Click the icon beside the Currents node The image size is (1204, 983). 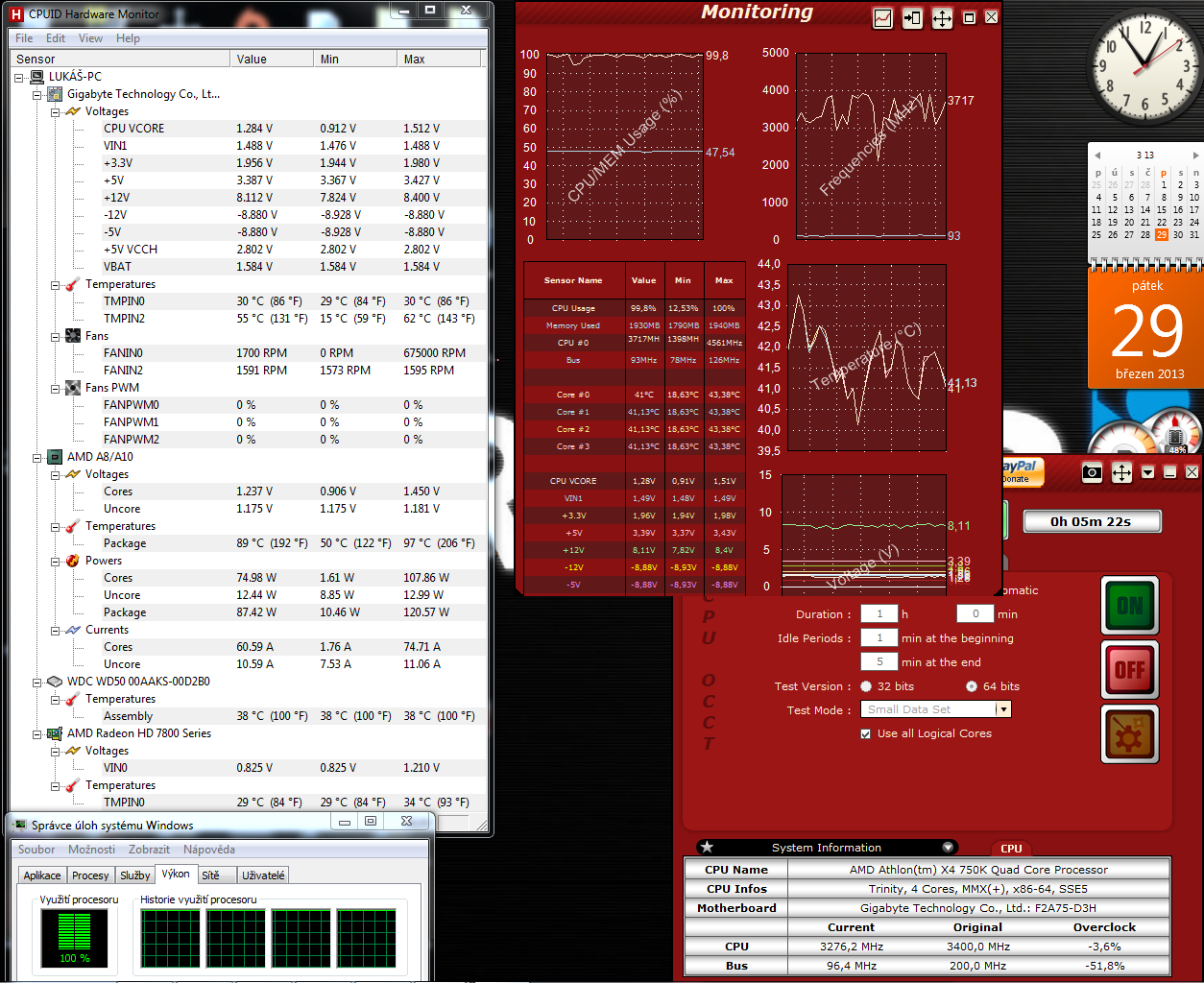coord(73,630)
